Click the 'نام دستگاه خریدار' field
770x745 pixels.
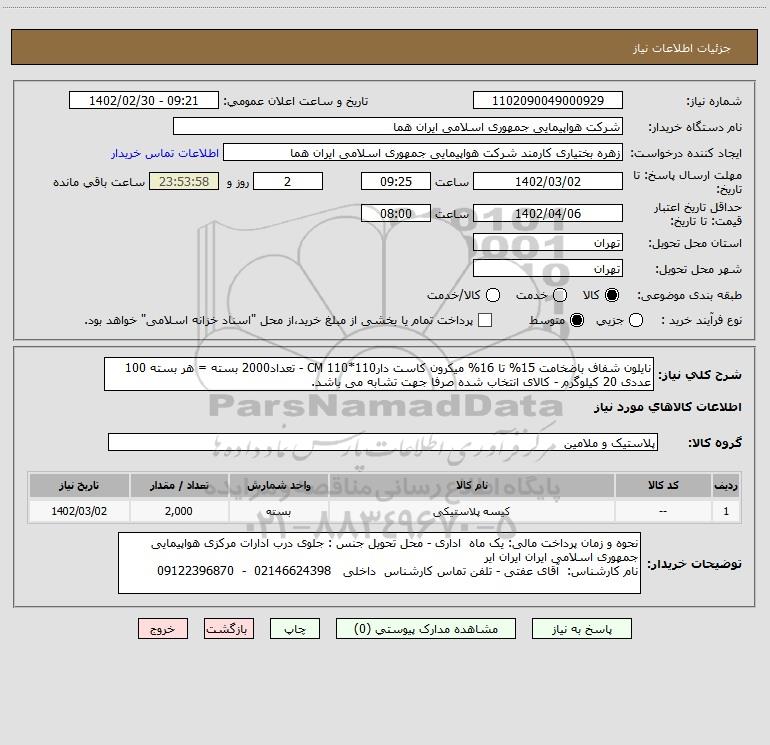[397, 127]
